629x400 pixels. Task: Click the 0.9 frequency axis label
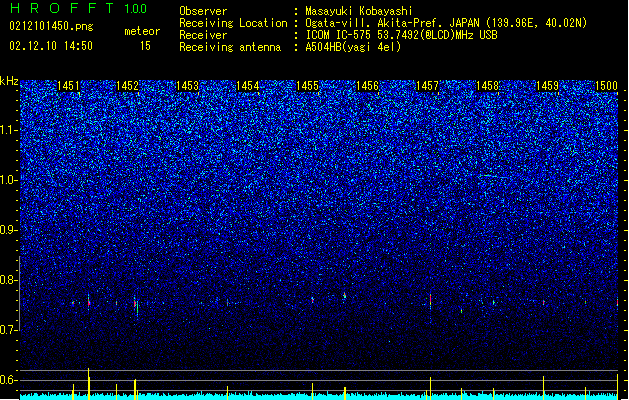point(9,230)
